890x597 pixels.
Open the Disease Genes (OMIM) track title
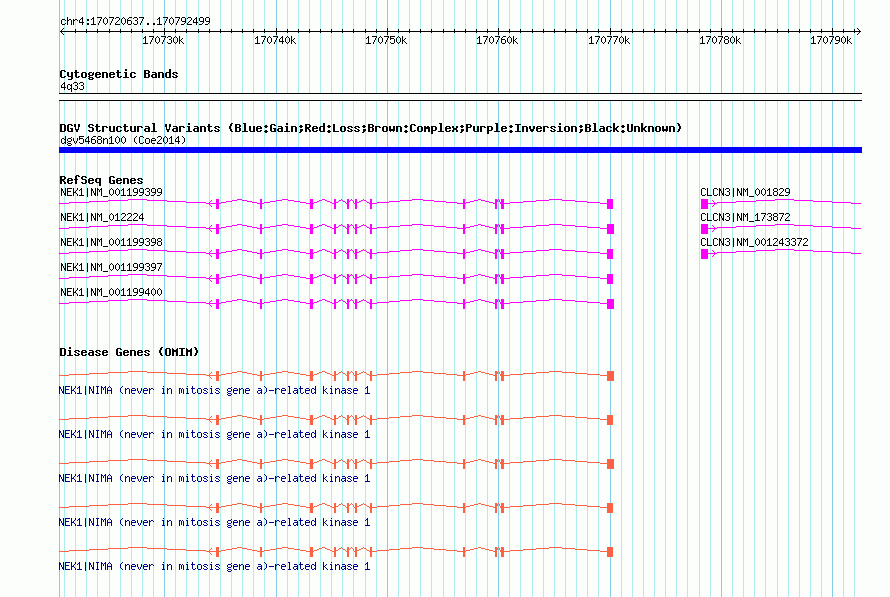point(129,352)
